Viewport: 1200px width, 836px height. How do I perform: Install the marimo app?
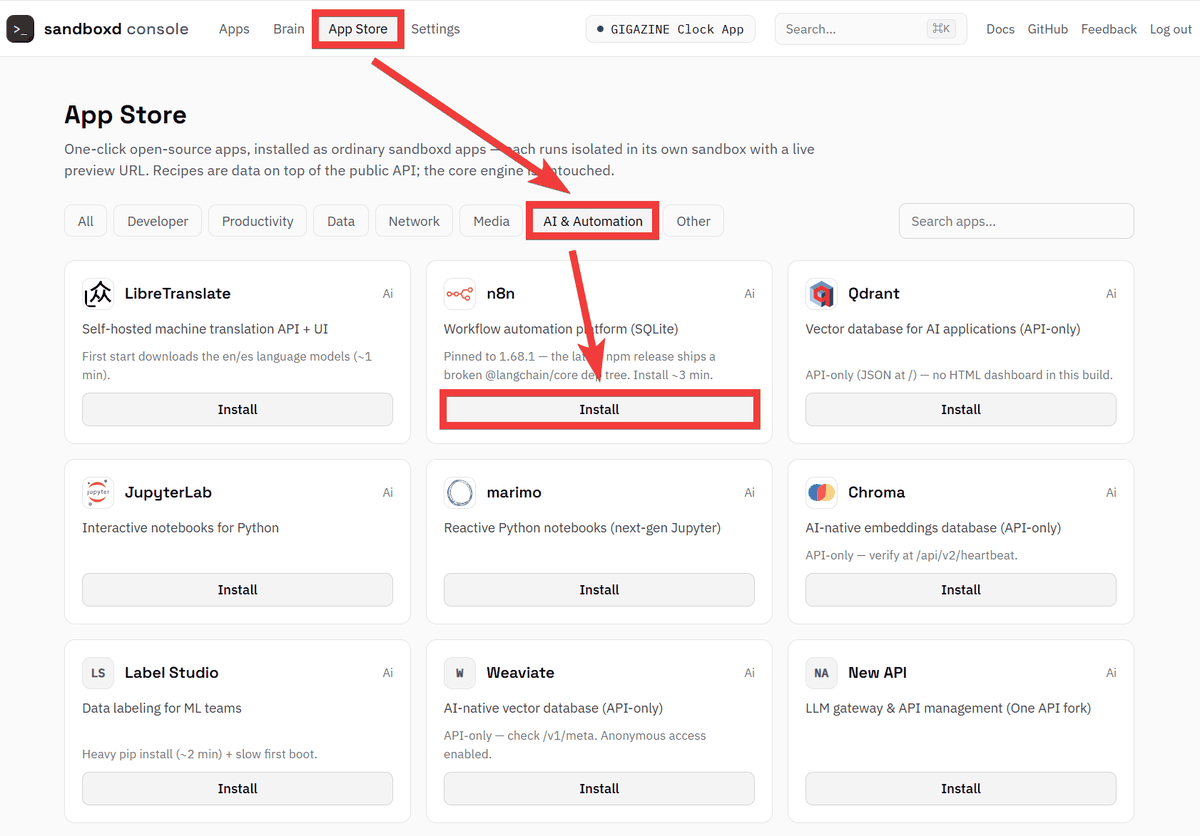tap(599, 590)
